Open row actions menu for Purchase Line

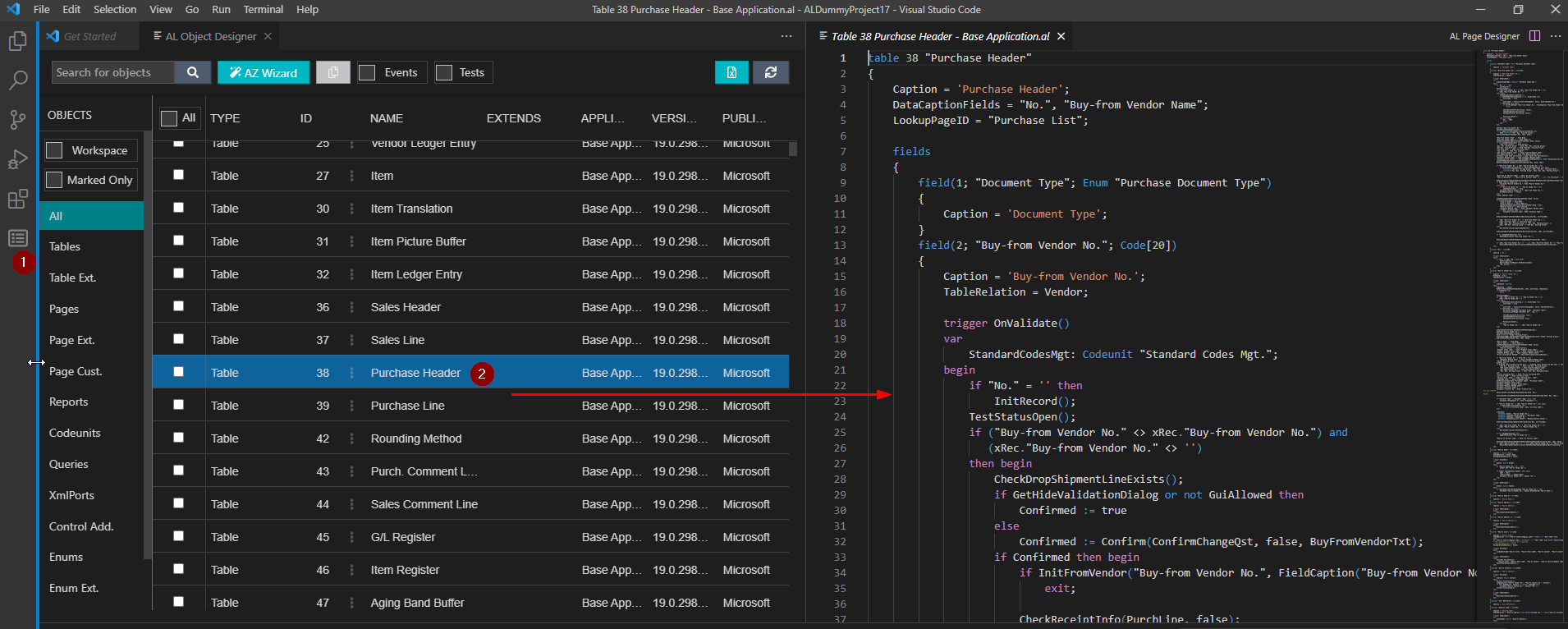[352, 406]
